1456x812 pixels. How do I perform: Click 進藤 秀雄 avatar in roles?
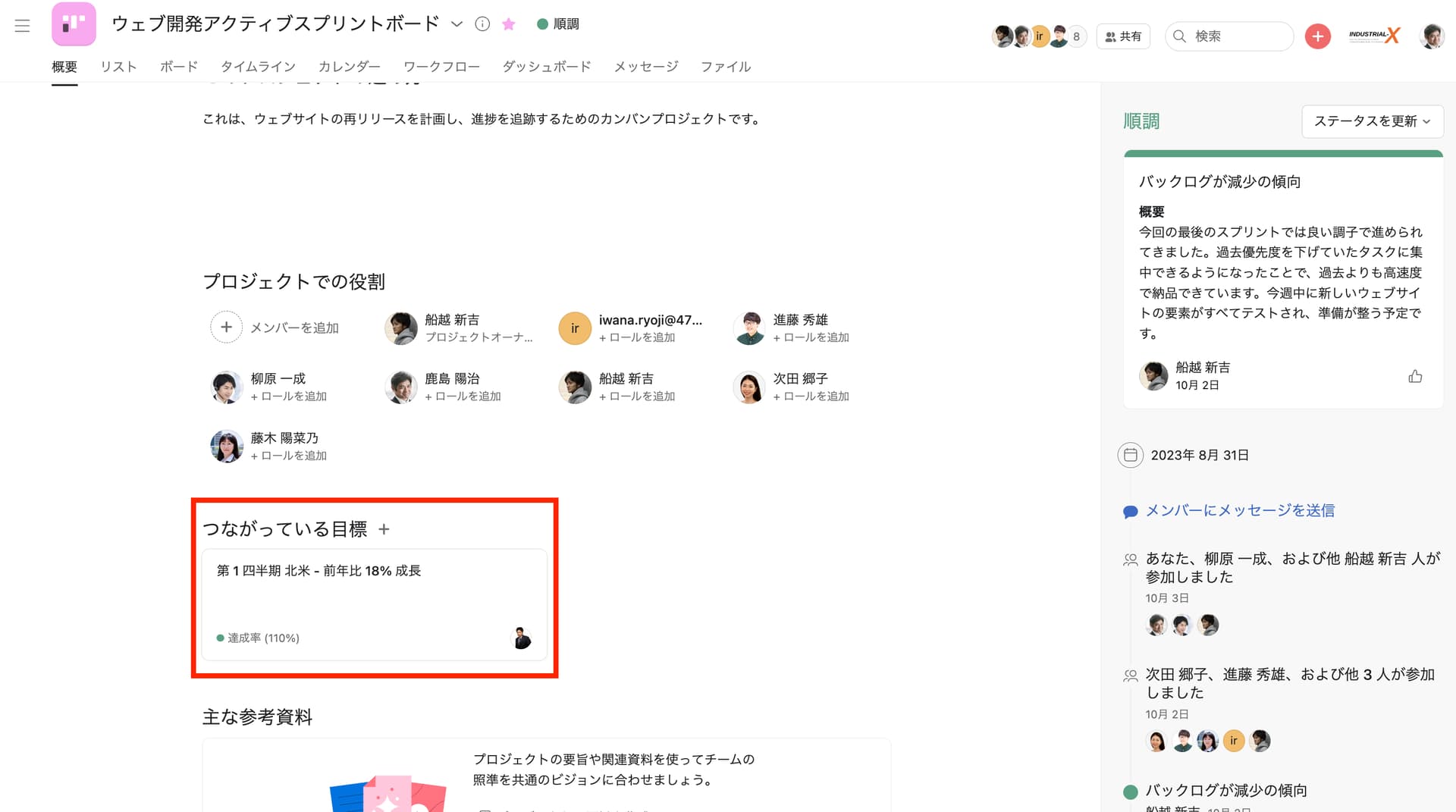pyautogui.click(x=749, y=328)
